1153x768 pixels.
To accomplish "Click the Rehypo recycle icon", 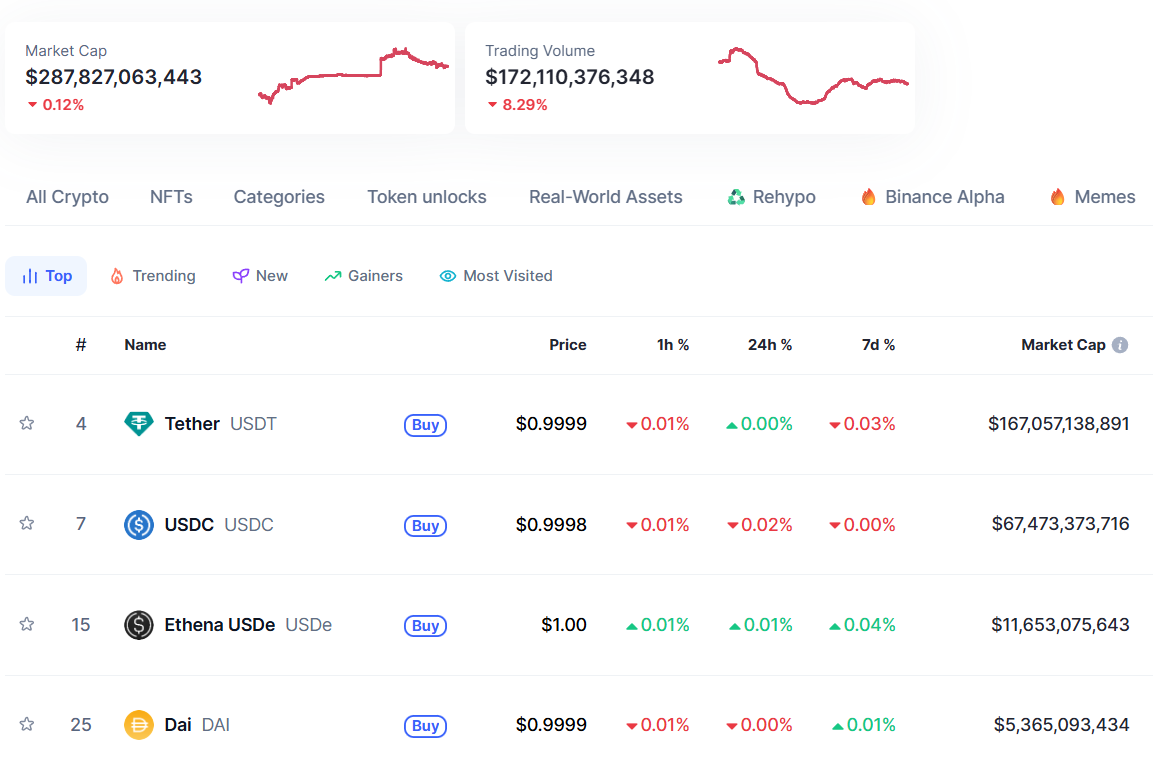I will [x=736, y=197].
